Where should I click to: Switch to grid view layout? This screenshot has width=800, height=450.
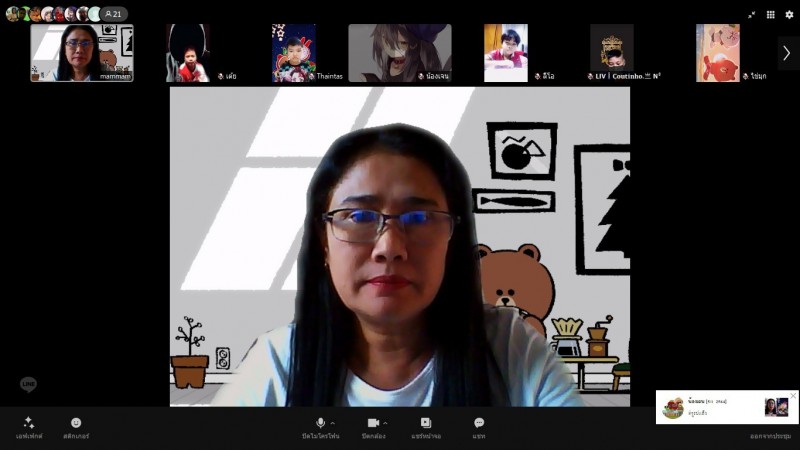tap(770, 15)
